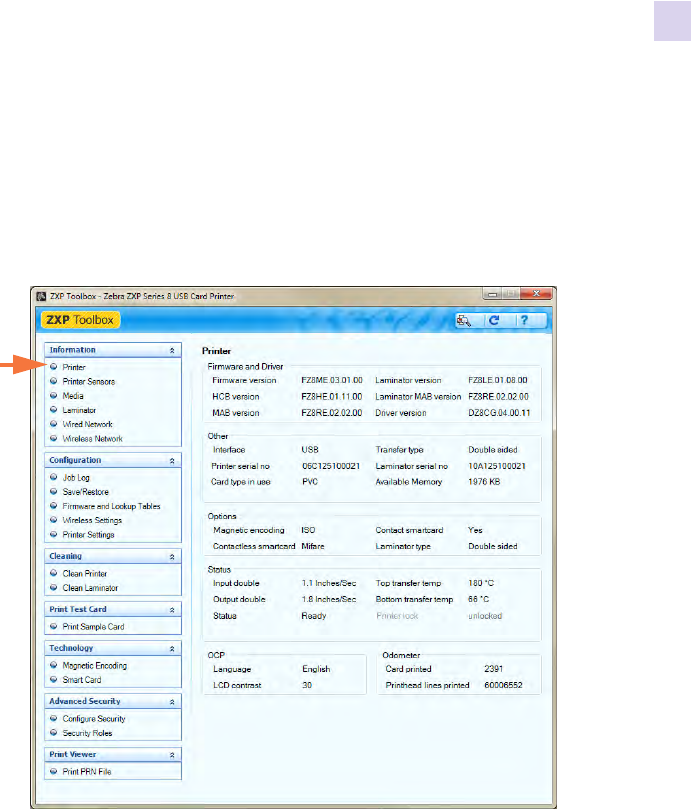Select Printer under Information
The image size is (693, 809).
click(74, 367)
